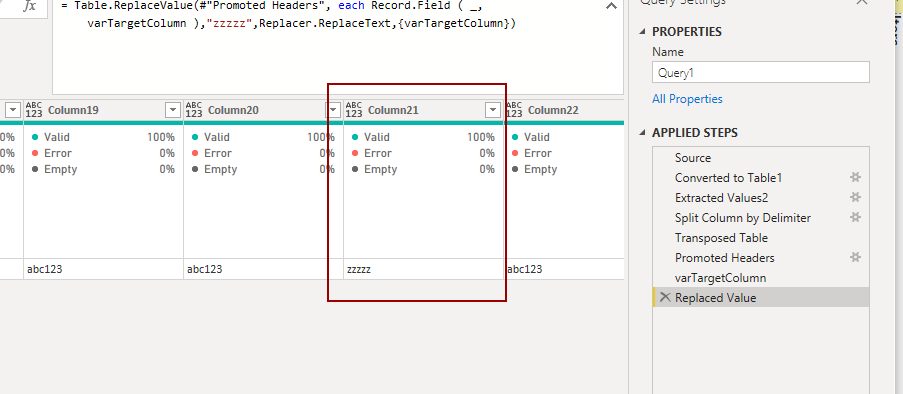903x394 pixels.
Task: Click Error 0% quality row in Column20
Action: [263, 153]
